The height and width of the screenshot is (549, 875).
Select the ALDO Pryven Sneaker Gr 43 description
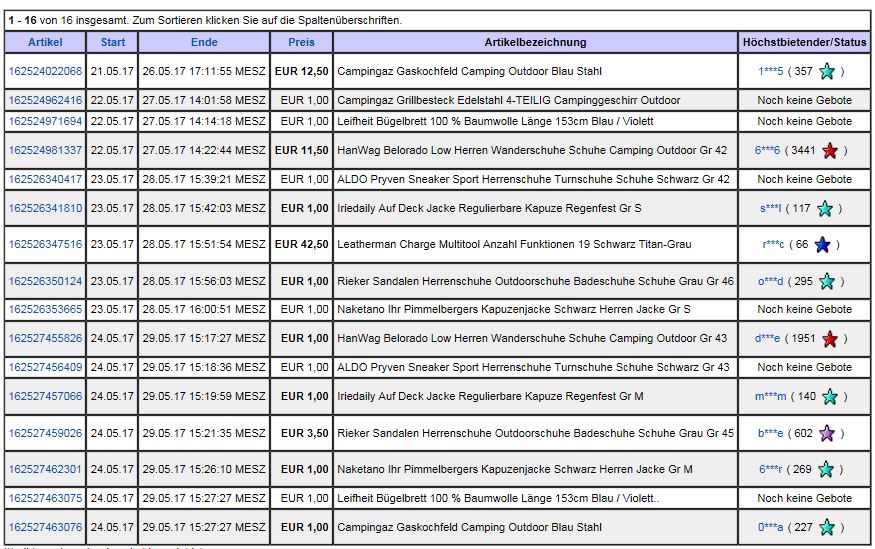(533, 367)
